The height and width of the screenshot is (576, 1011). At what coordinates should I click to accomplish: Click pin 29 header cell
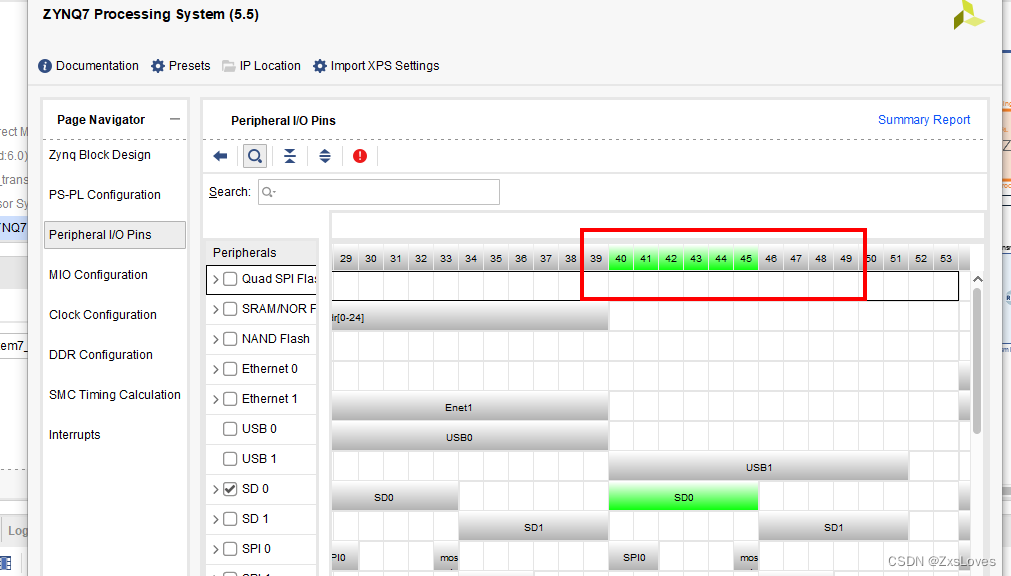(346, 259)
